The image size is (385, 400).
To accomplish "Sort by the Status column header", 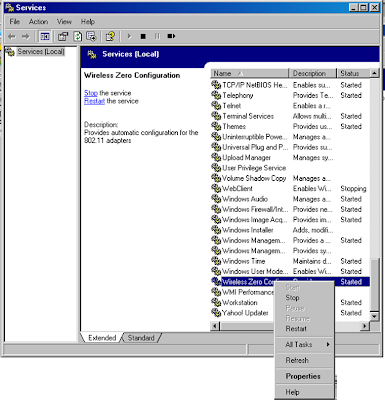I will (353, 73).
